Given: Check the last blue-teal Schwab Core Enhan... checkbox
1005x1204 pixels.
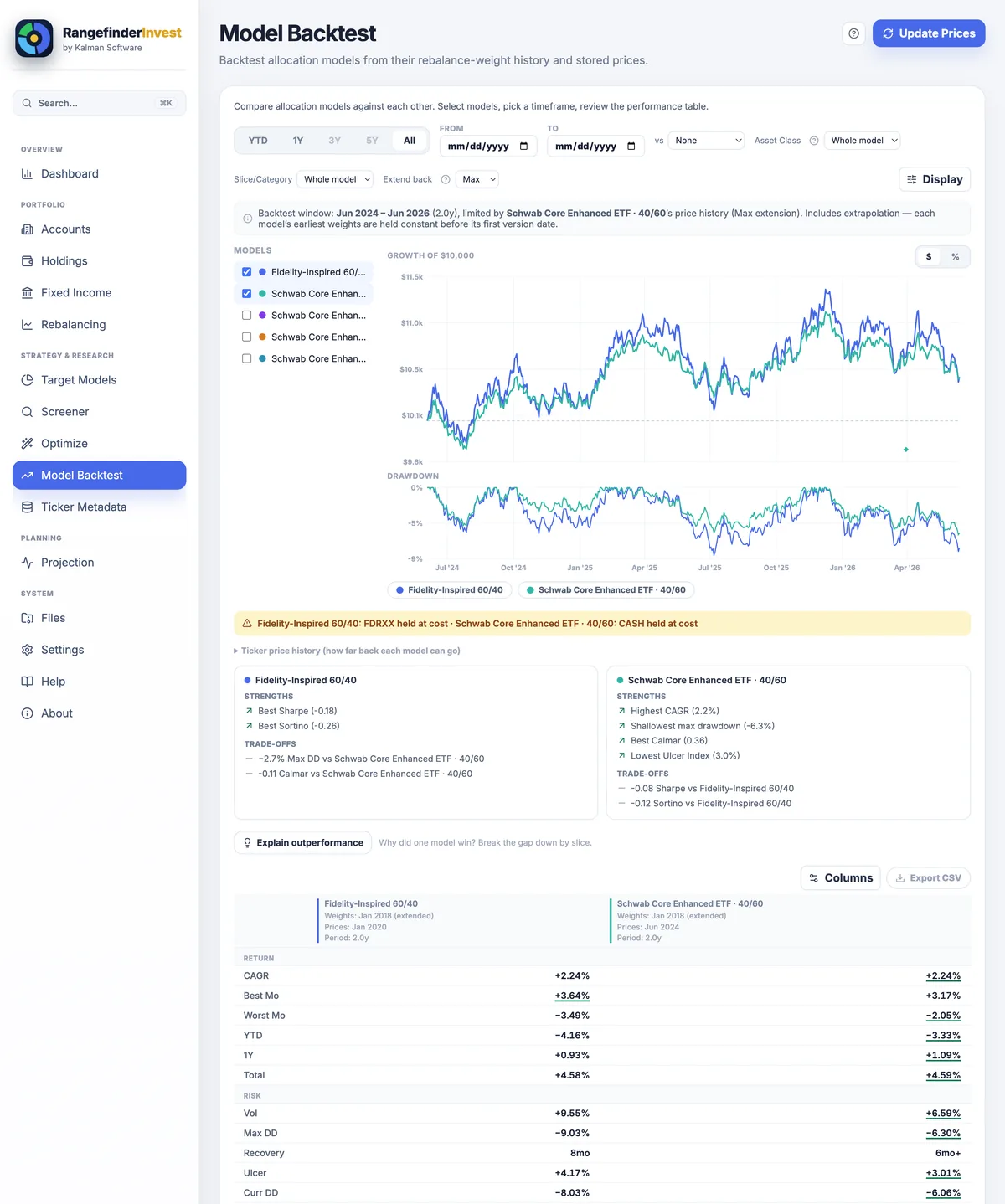Looking at the screenshot, I should (x=246, y=359).
